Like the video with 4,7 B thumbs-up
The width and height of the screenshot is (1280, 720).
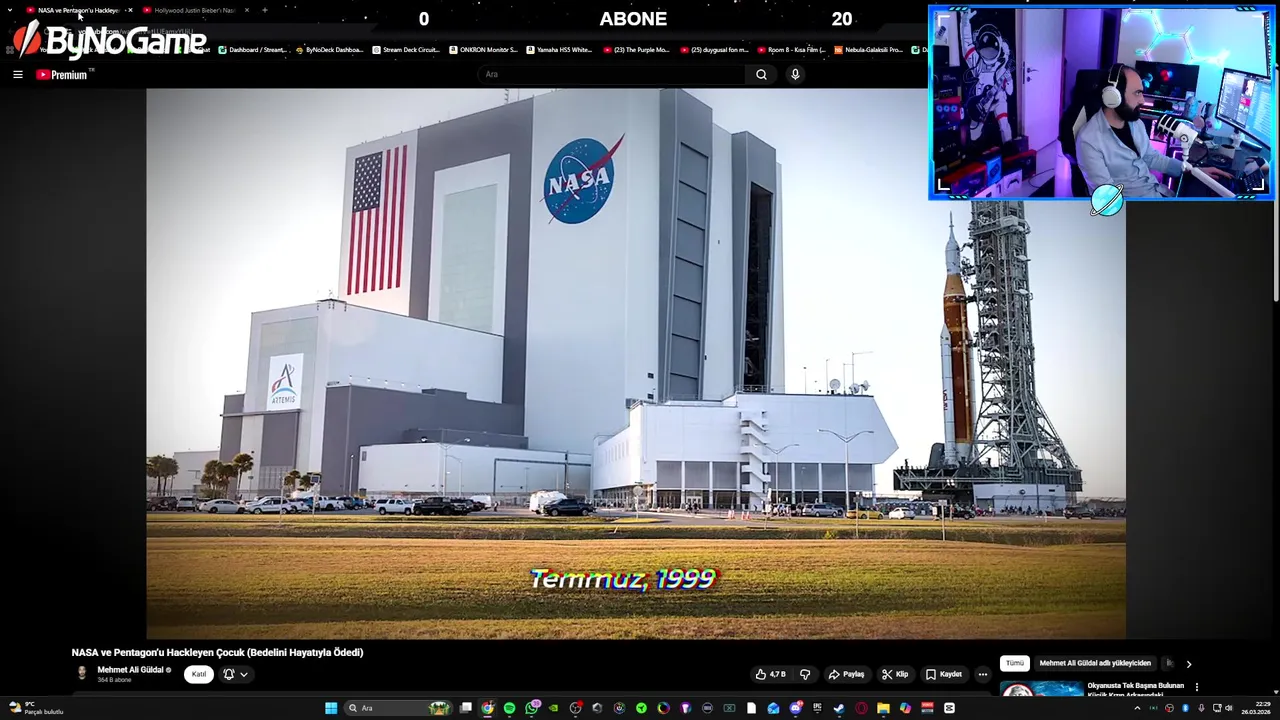click(x=771, y=674)
